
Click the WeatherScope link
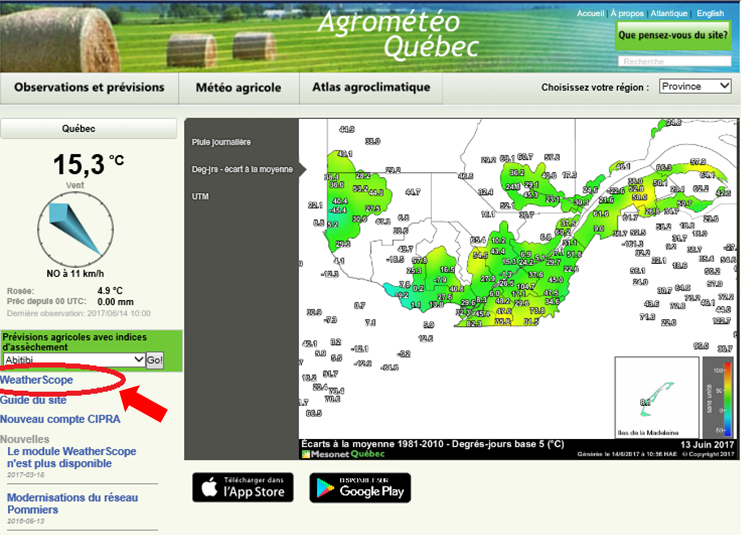[x=37, y=381]
